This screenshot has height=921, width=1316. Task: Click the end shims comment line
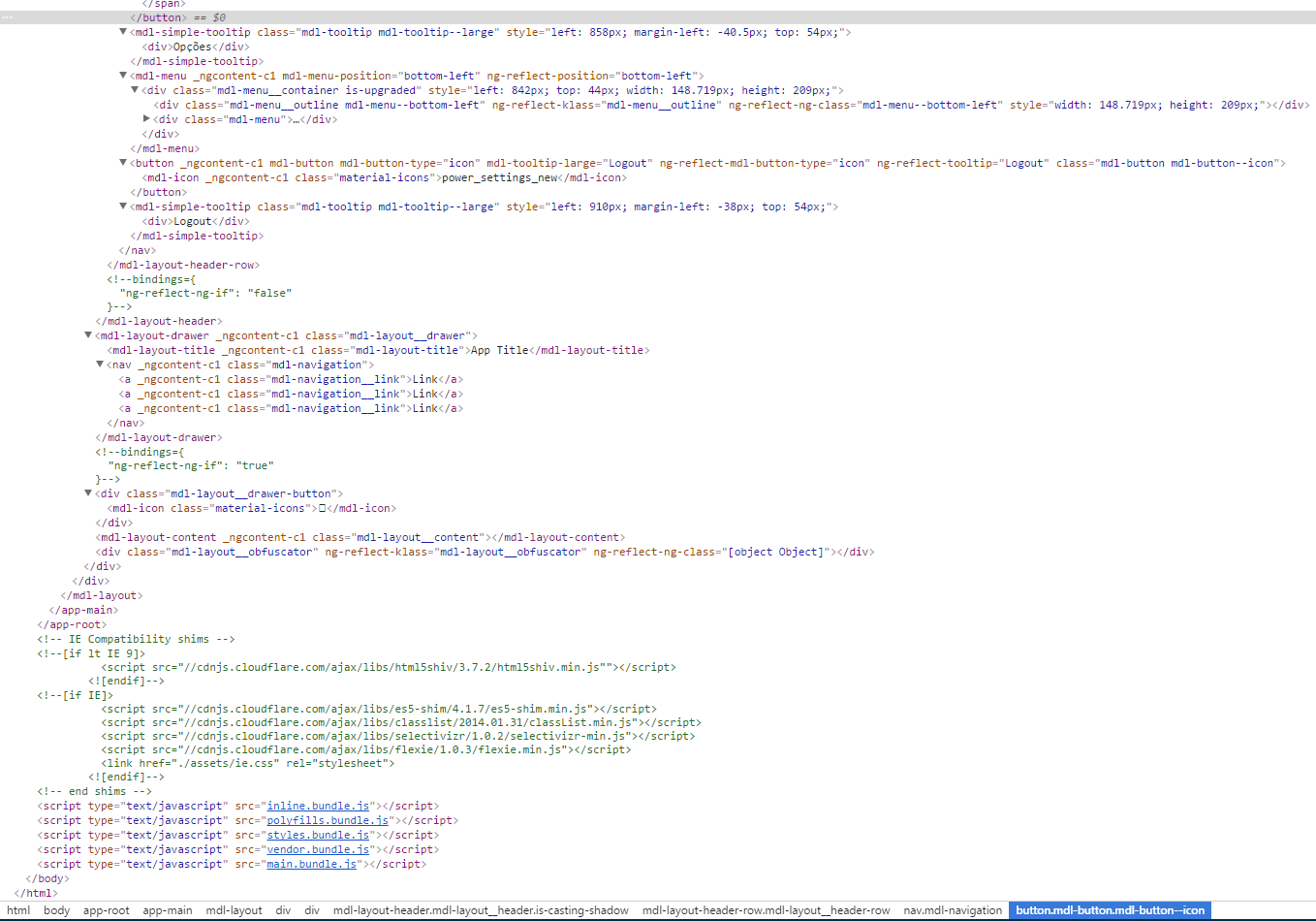coord(94,791)
